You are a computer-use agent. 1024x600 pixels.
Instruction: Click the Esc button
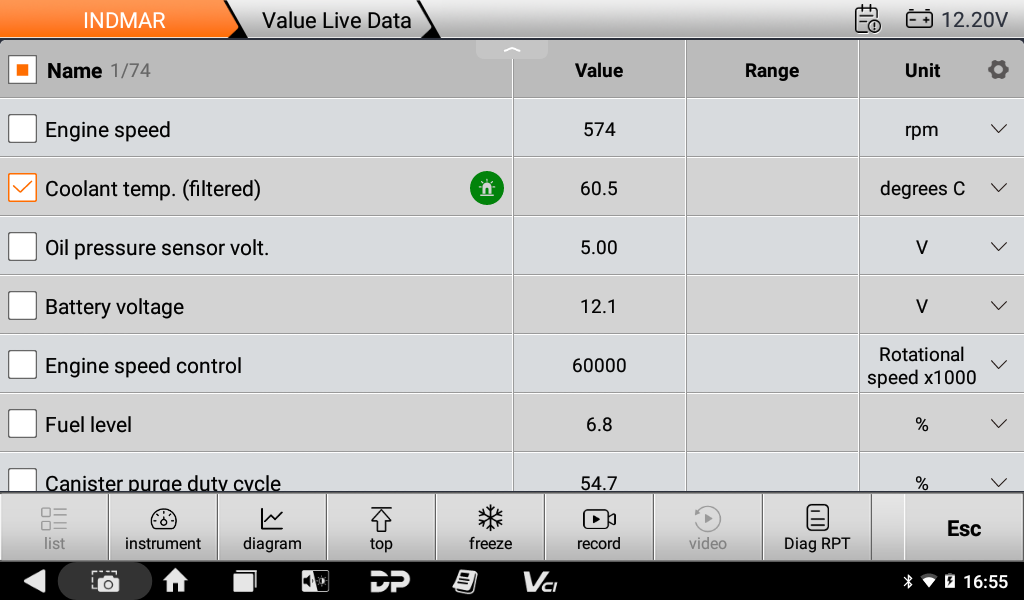964,528
